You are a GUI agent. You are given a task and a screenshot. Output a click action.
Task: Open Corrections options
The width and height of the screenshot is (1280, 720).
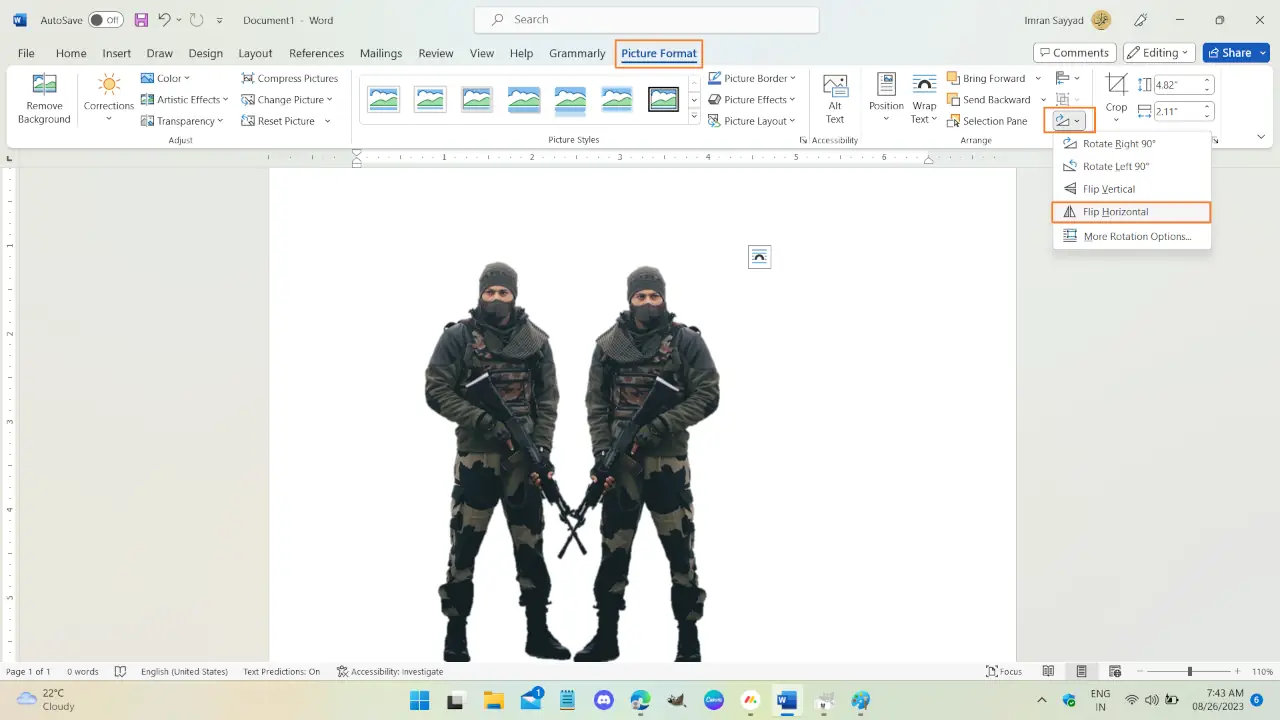pos(109,98)
